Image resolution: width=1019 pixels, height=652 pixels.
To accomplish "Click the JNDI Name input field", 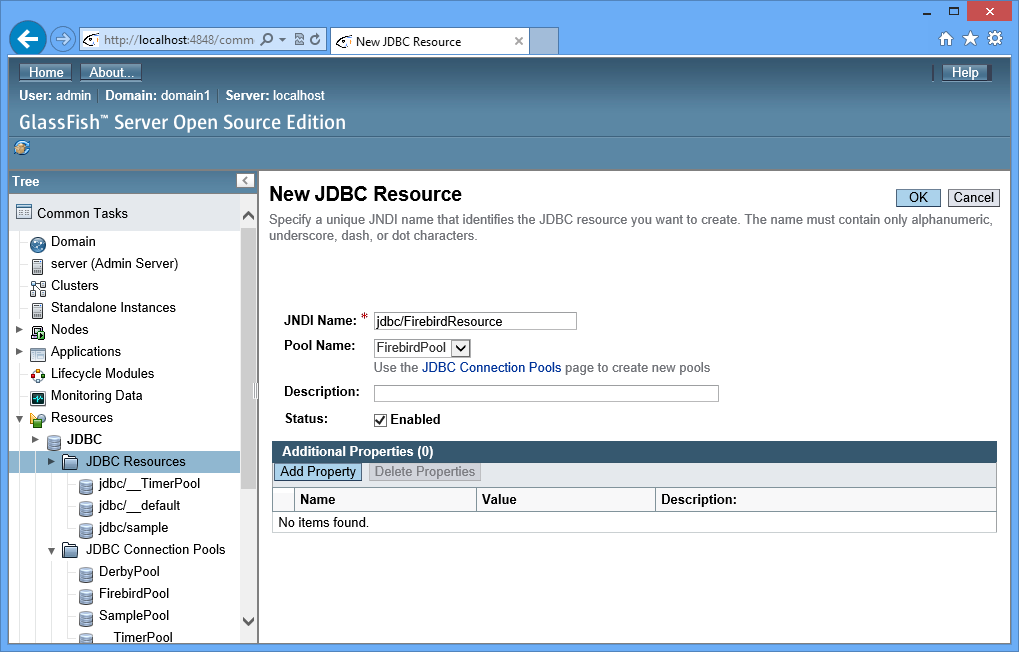I will [475, 321].
